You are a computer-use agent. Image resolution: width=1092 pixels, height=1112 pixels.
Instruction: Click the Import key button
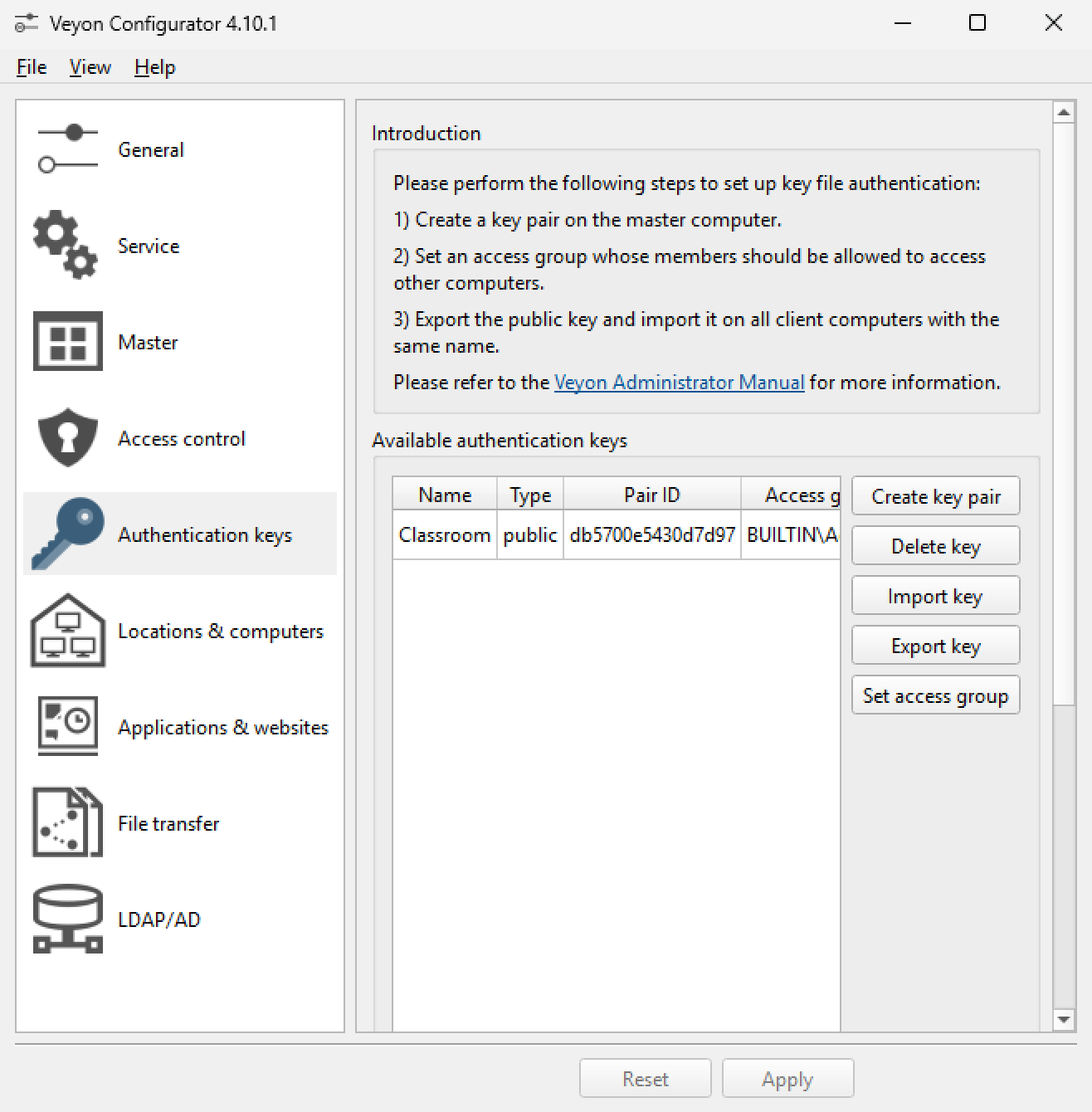935,596
